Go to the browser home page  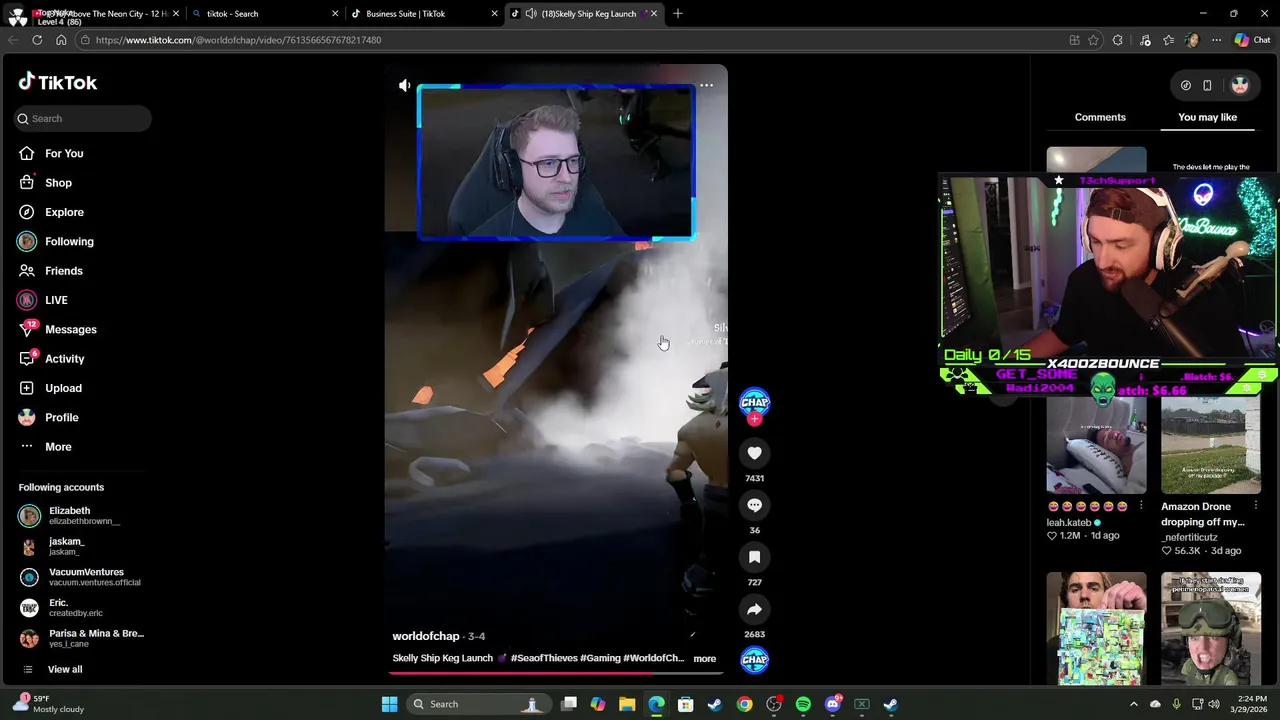point(61,40)
